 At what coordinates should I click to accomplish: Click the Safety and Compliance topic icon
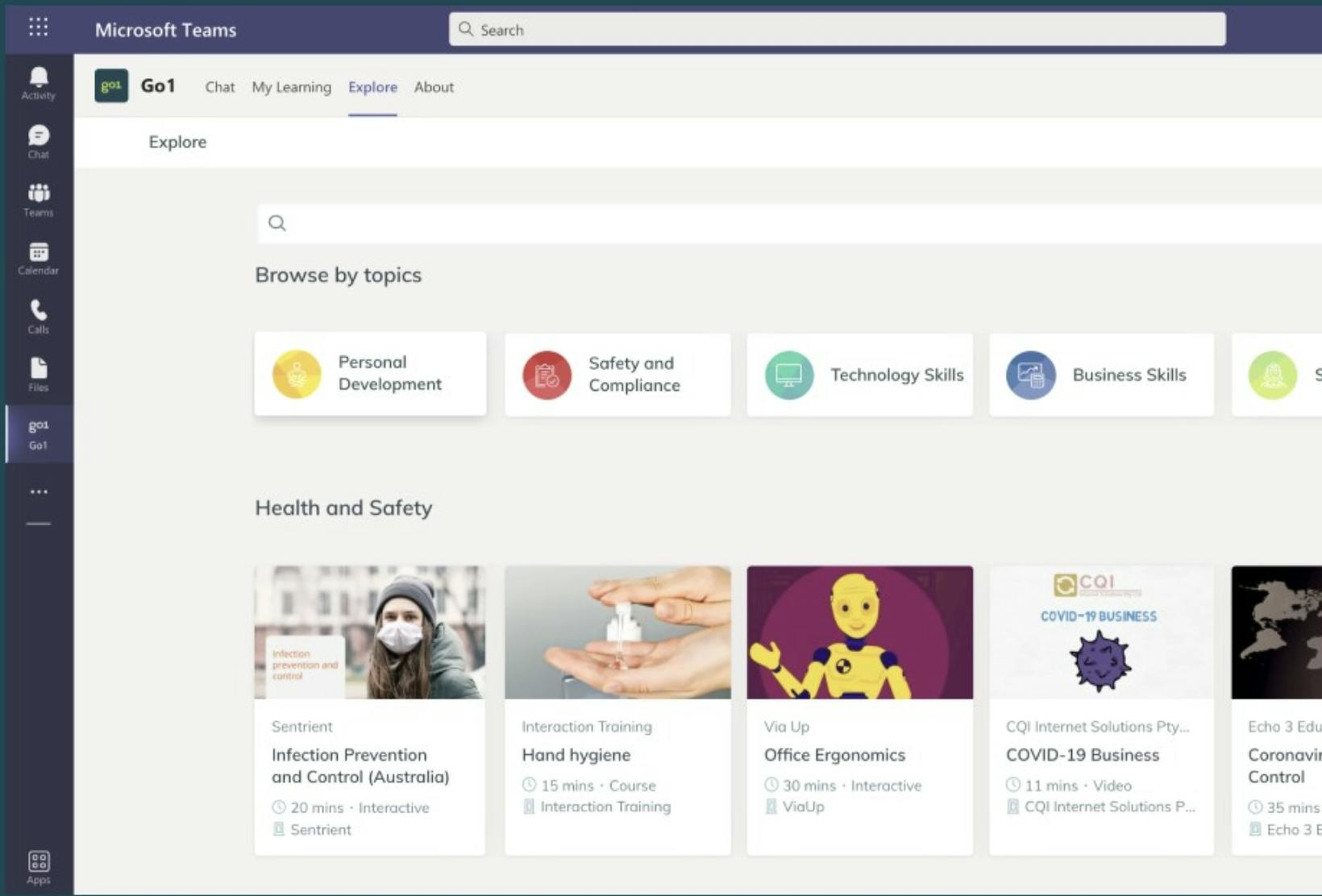coord(547,375)
